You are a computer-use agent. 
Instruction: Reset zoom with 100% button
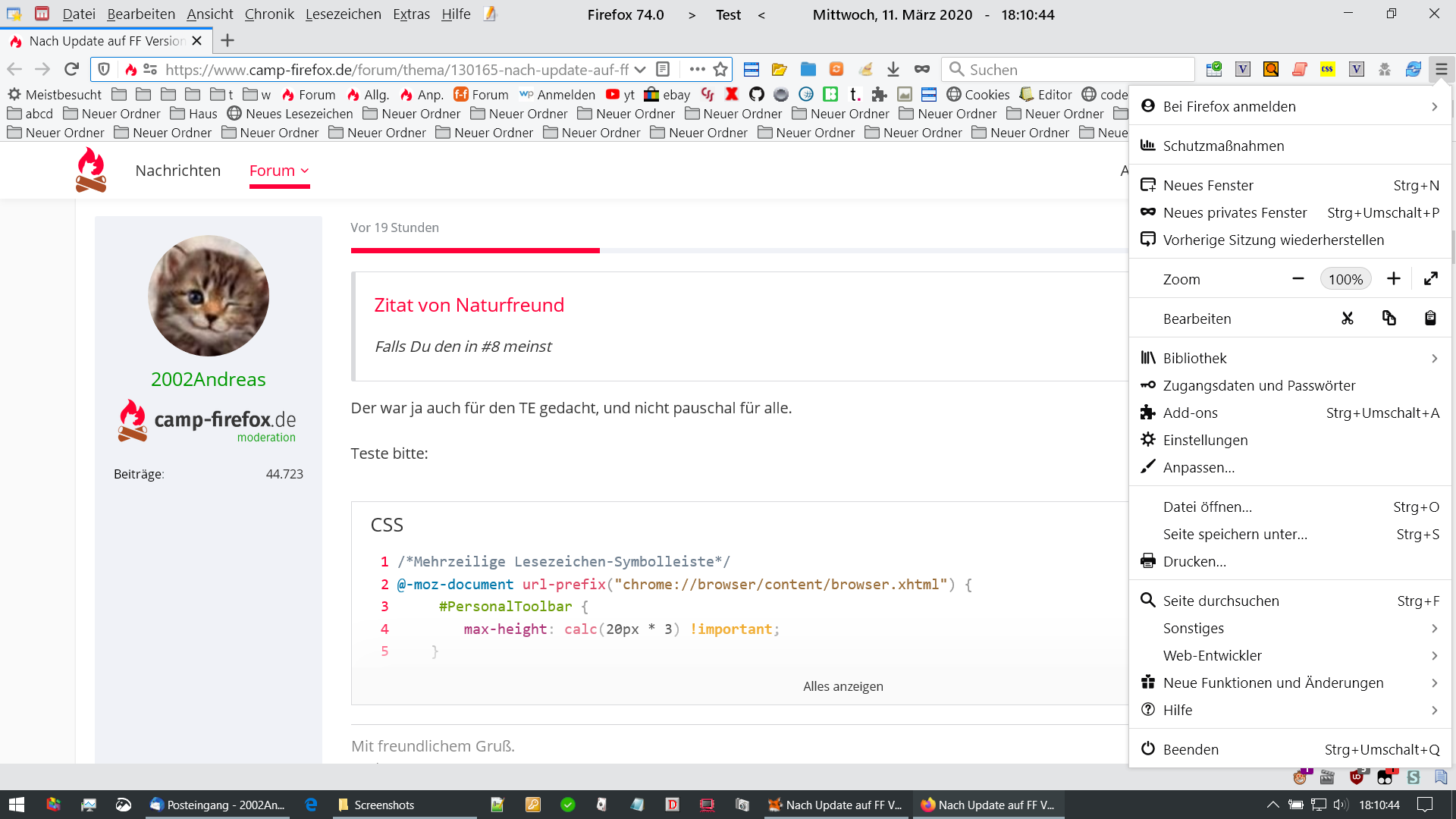(1345, 279)
